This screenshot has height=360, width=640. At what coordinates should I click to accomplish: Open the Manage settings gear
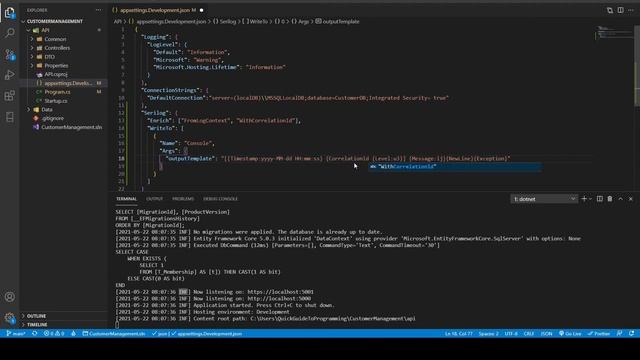click(9, 318)
